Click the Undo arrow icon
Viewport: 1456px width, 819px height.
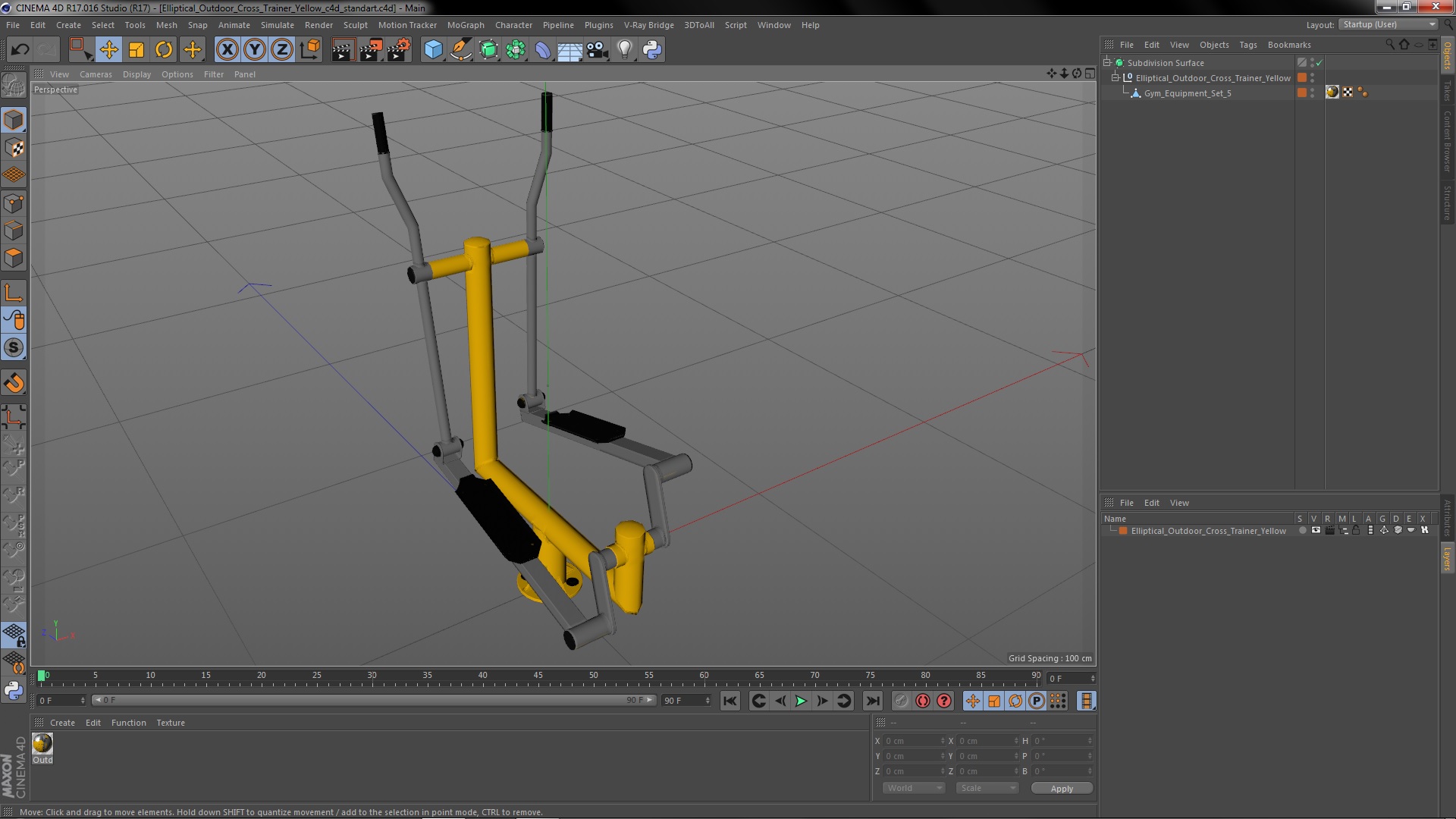[20, 50]
